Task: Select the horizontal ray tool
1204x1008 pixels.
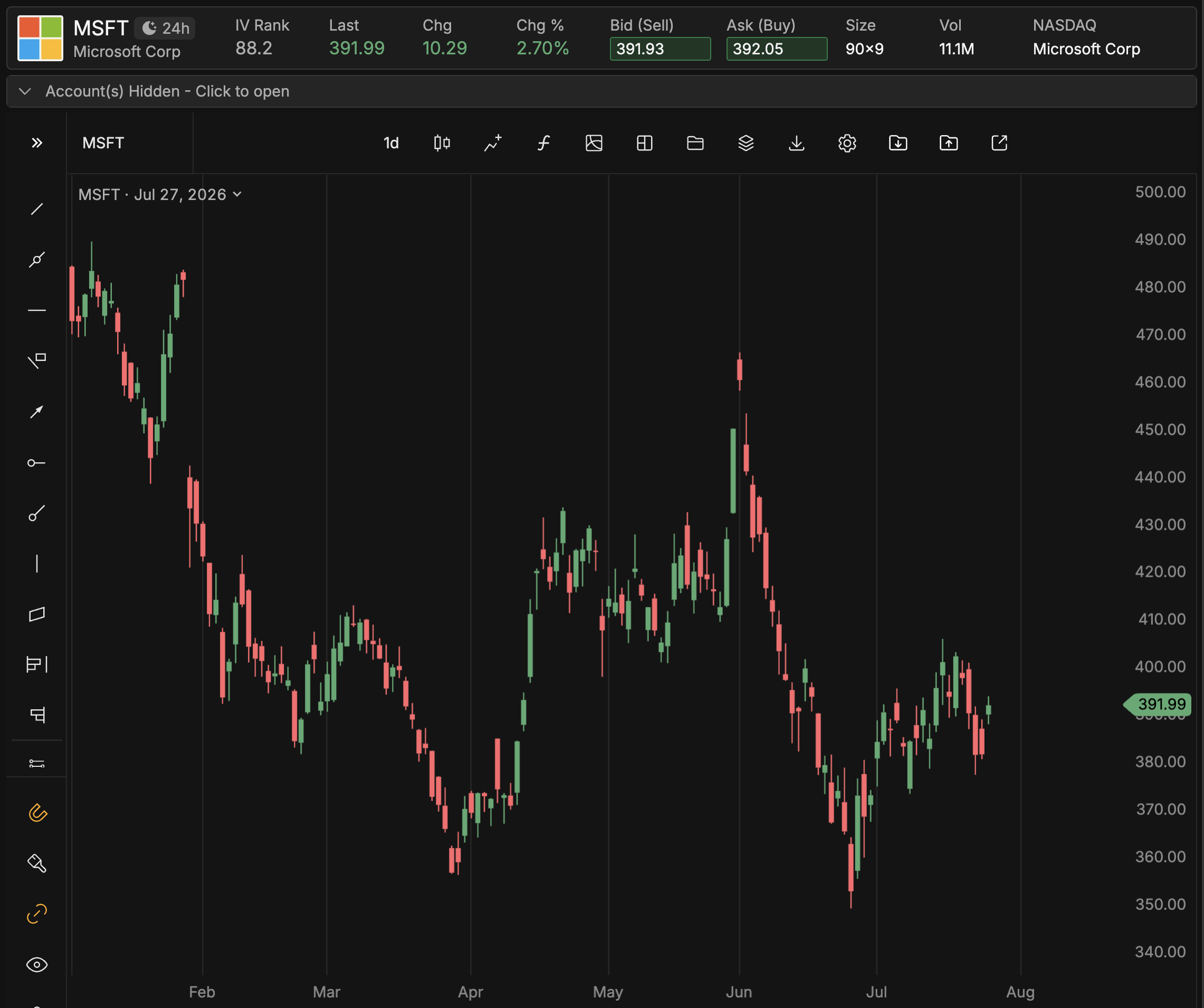Action: pos(37,463)
